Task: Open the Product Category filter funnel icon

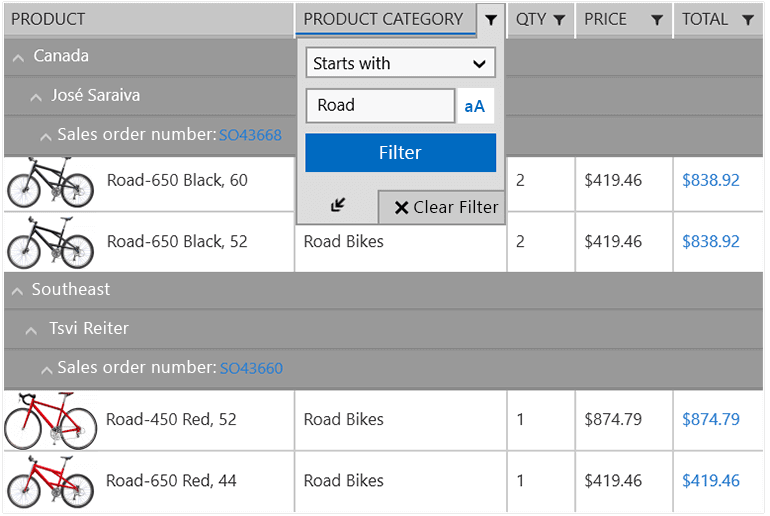Action: 490,20
